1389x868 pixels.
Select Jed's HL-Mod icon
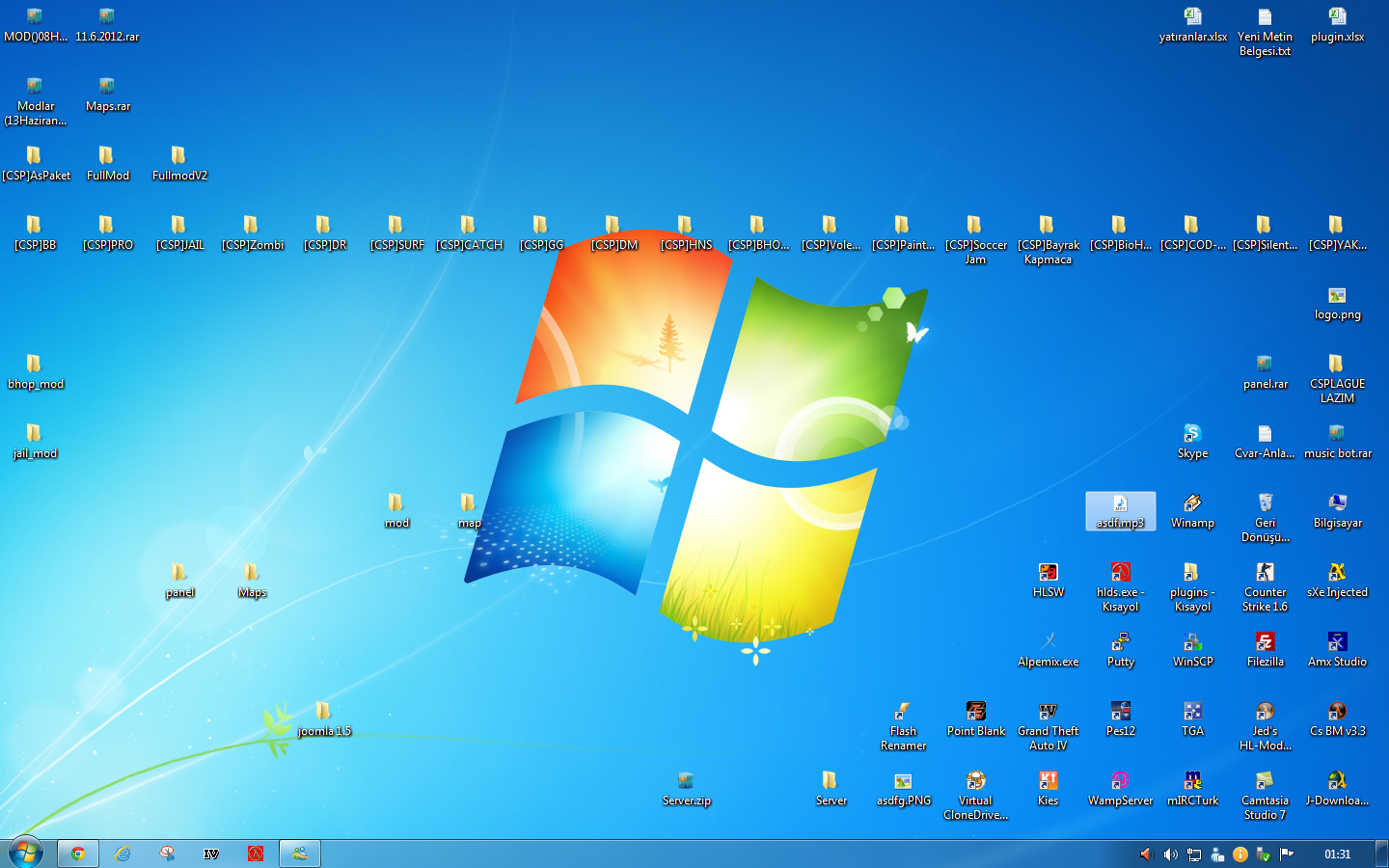(x=1266, y=725)
